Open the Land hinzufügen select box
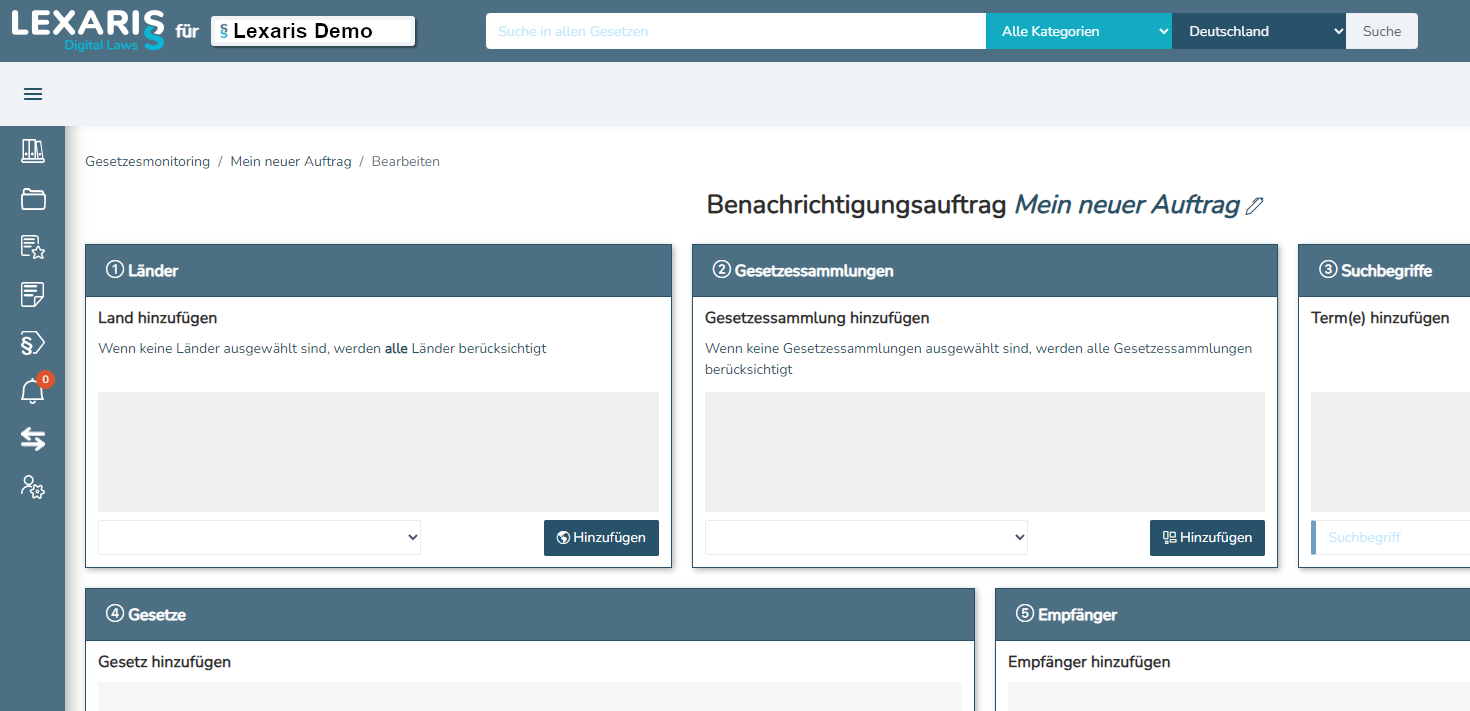 [x=259, y=537]
